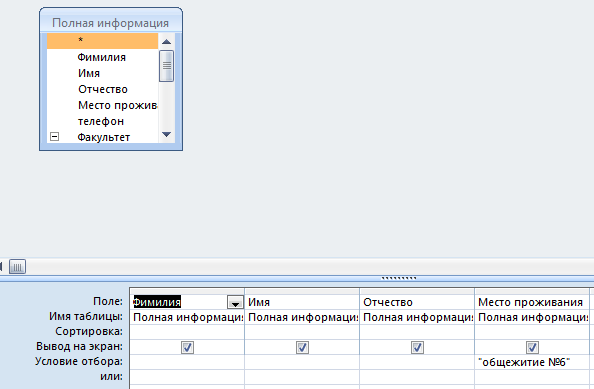Click the Полная информация table title bar

pyautogui.click(x=111, y=22)
